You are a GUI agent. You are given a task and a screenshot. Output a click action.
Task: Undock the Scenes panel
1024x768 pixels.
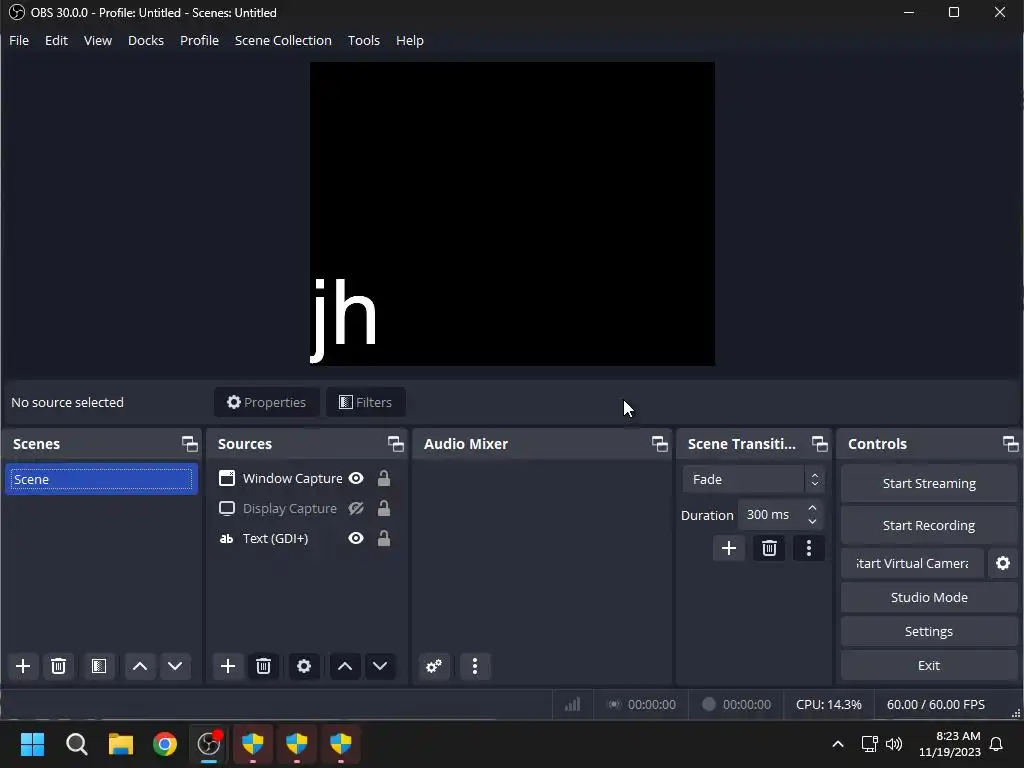[x=189, y=444]
